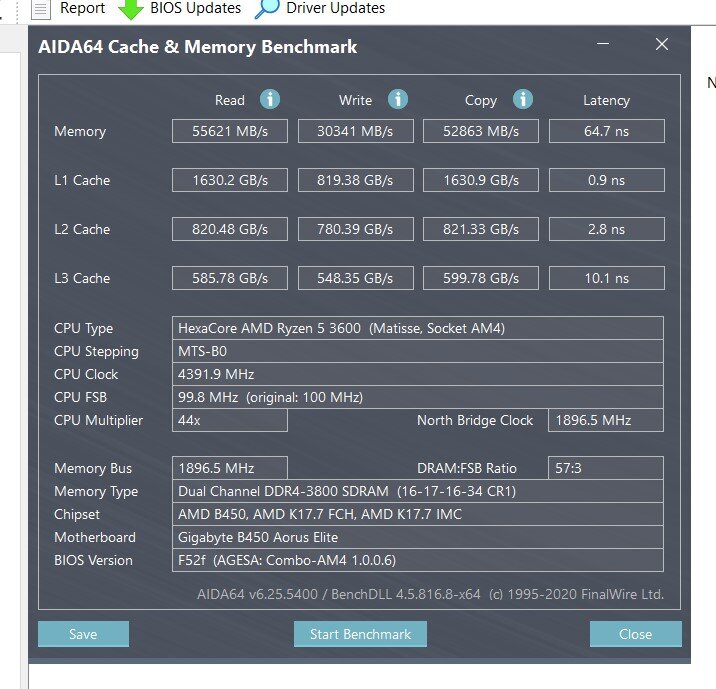Click Memory Latency value 64.7 ns
Screen dimensions: 716x689
click(606, 131)
